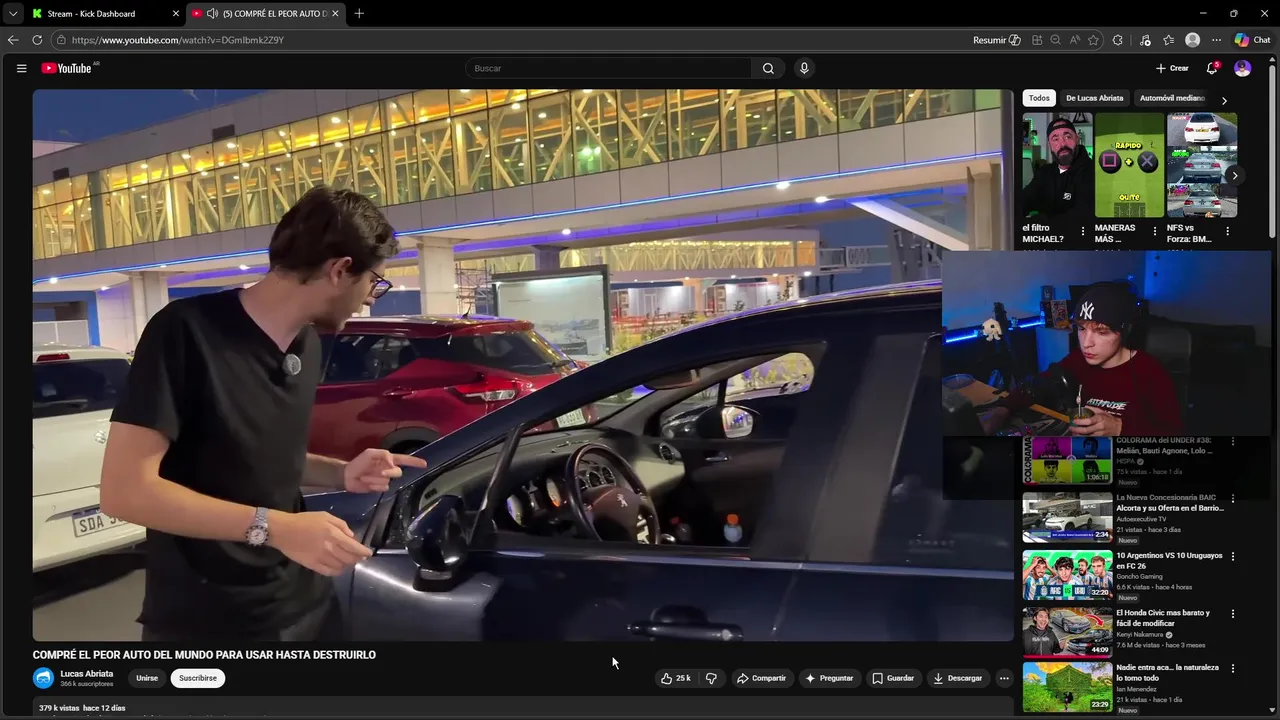Viewport: 1280px width, 720px height.
Task: Click the Compartir share button
Action: pos(761,678)
